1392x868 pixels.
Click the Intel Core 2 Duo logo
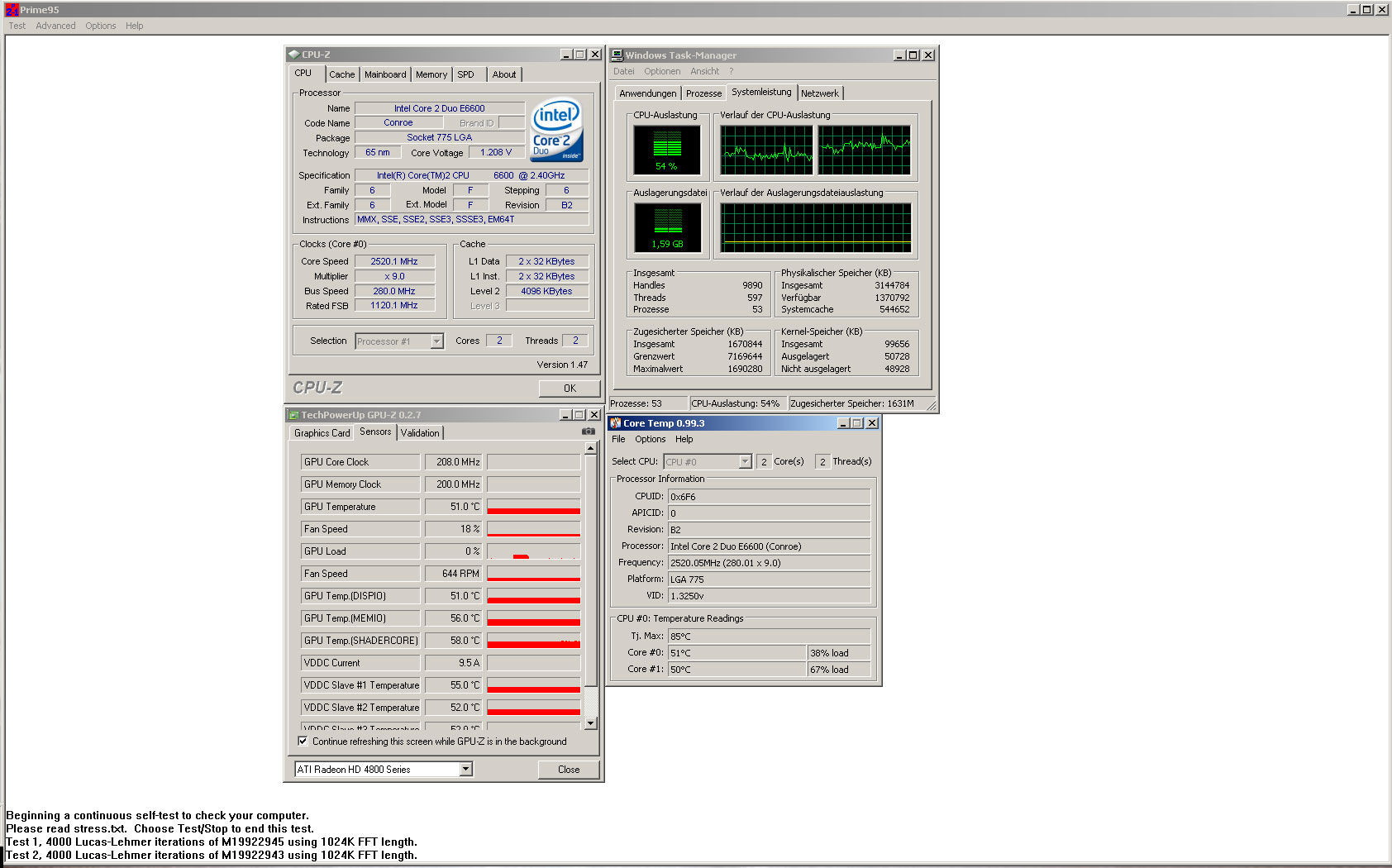click(556, 130)
